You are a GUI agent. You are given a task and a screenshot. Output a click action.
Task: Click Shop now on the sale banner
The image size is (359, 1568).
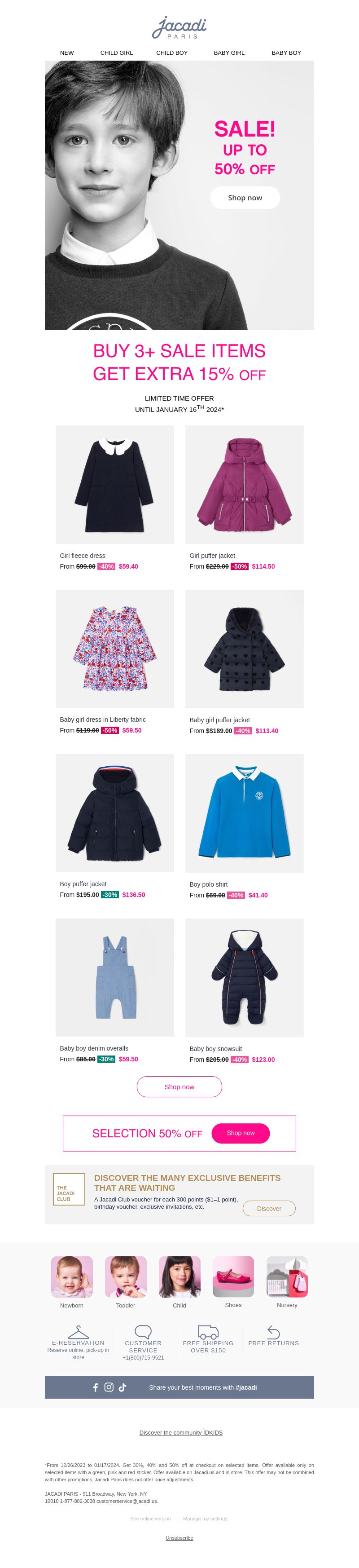(245, 198)
